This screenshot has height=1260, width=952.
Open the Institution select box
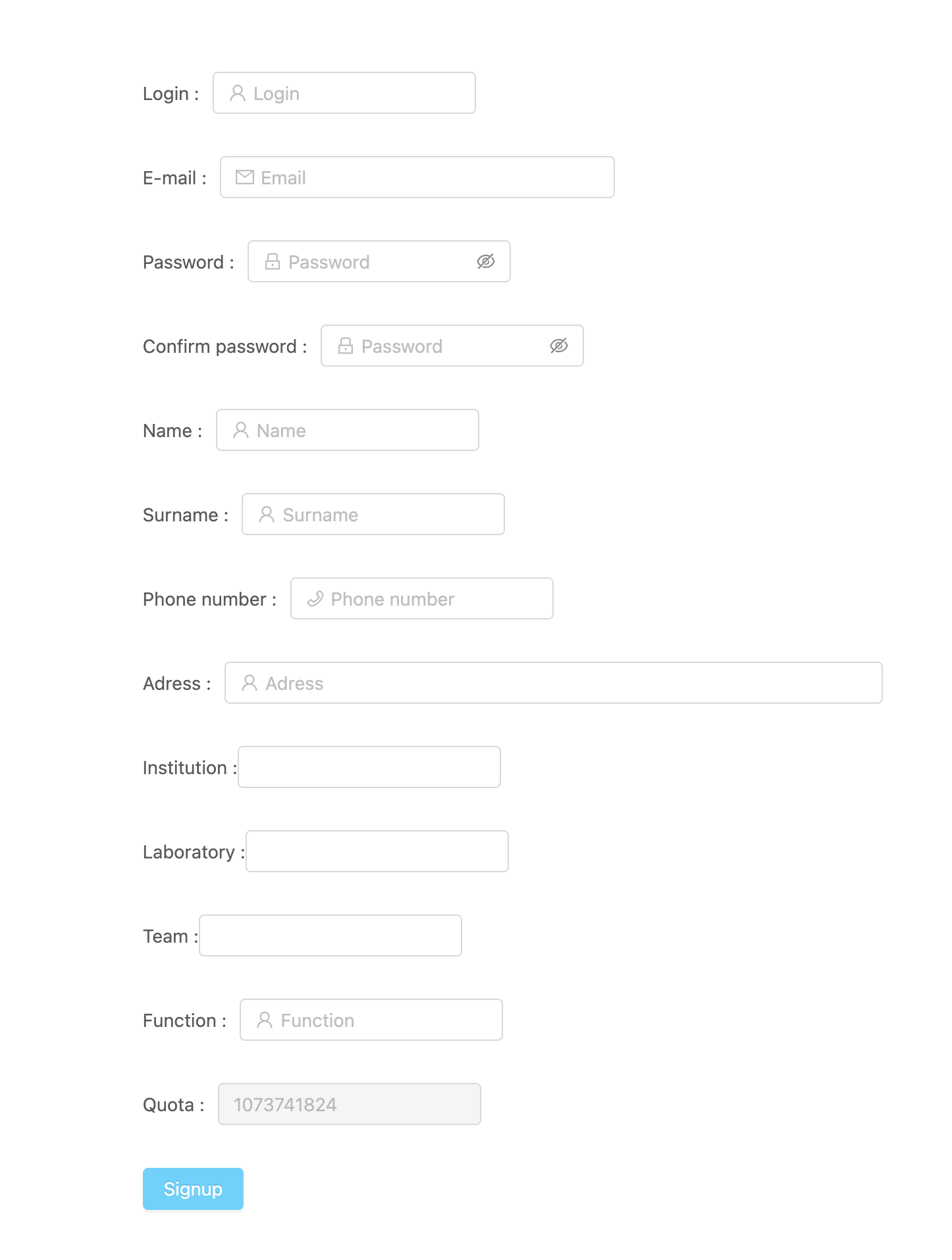(x=369, y=767)
